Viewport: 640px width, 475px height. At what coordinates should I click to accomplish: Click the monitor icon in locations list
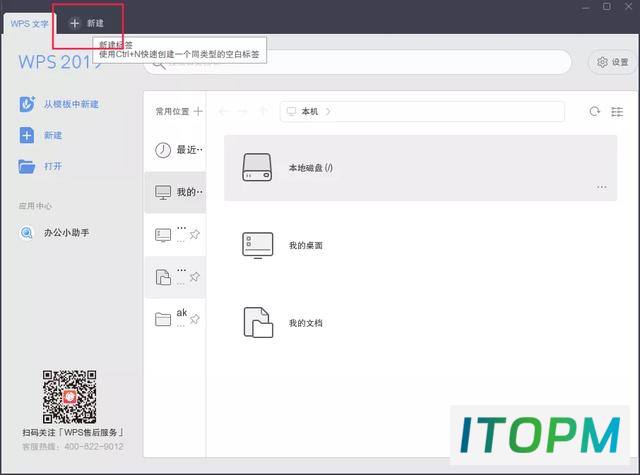click(x=163, y=192)
